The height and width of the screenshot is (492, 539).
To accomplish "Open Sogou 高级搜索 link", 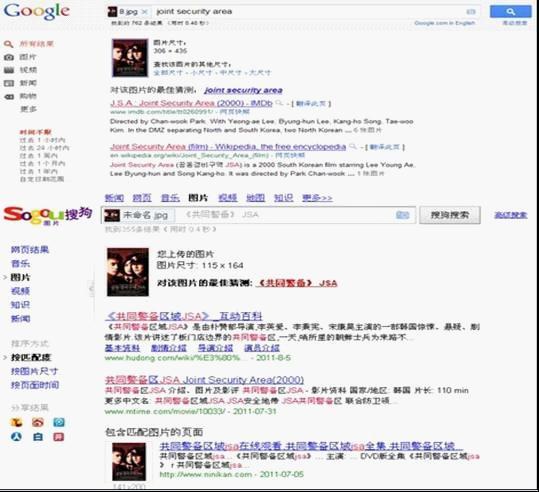I will tap(510, 215).
